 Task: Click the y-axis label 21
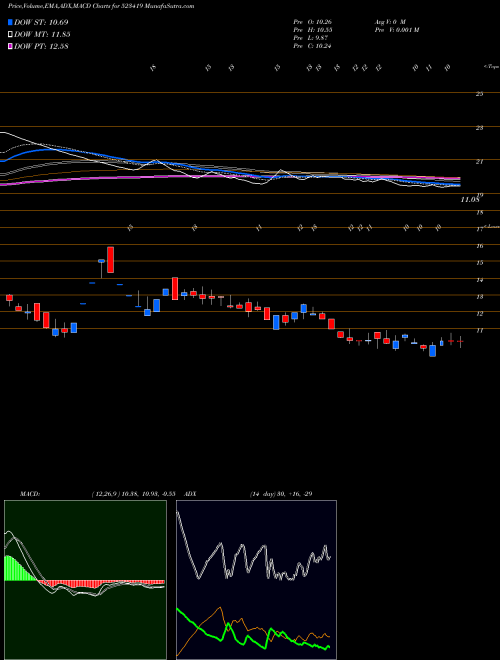point(479,161)
